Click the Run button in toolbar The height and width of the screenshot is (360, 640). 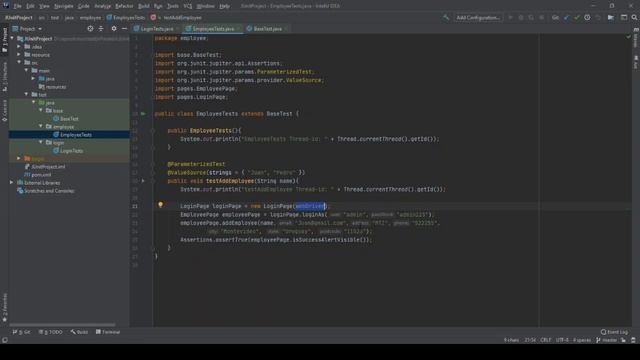(510, 18)
